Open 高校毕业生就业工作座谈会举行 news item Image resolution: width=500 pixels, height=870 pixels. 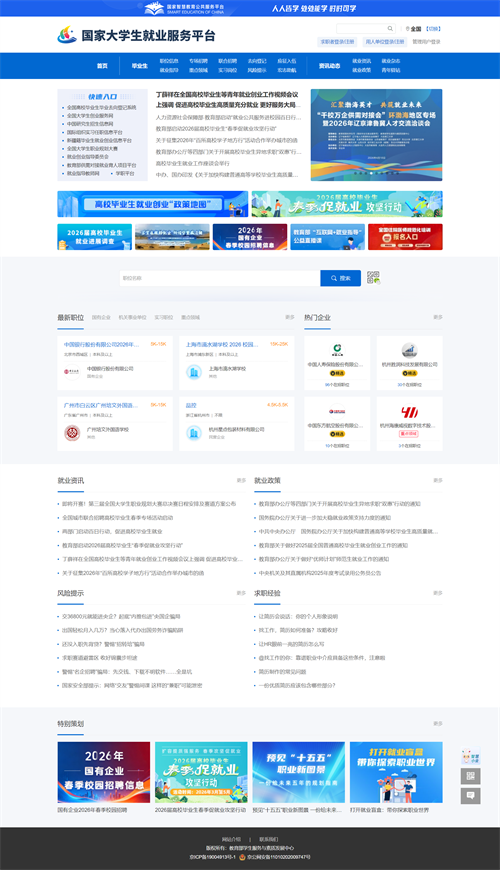[193, 163]
